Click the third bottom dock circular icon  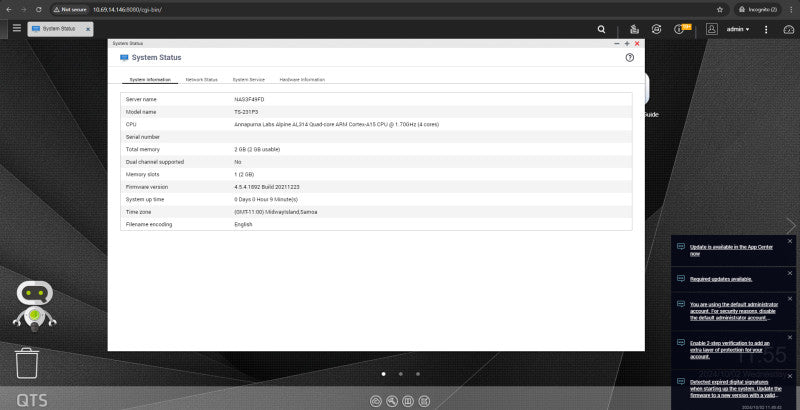(x=408, y=401)
